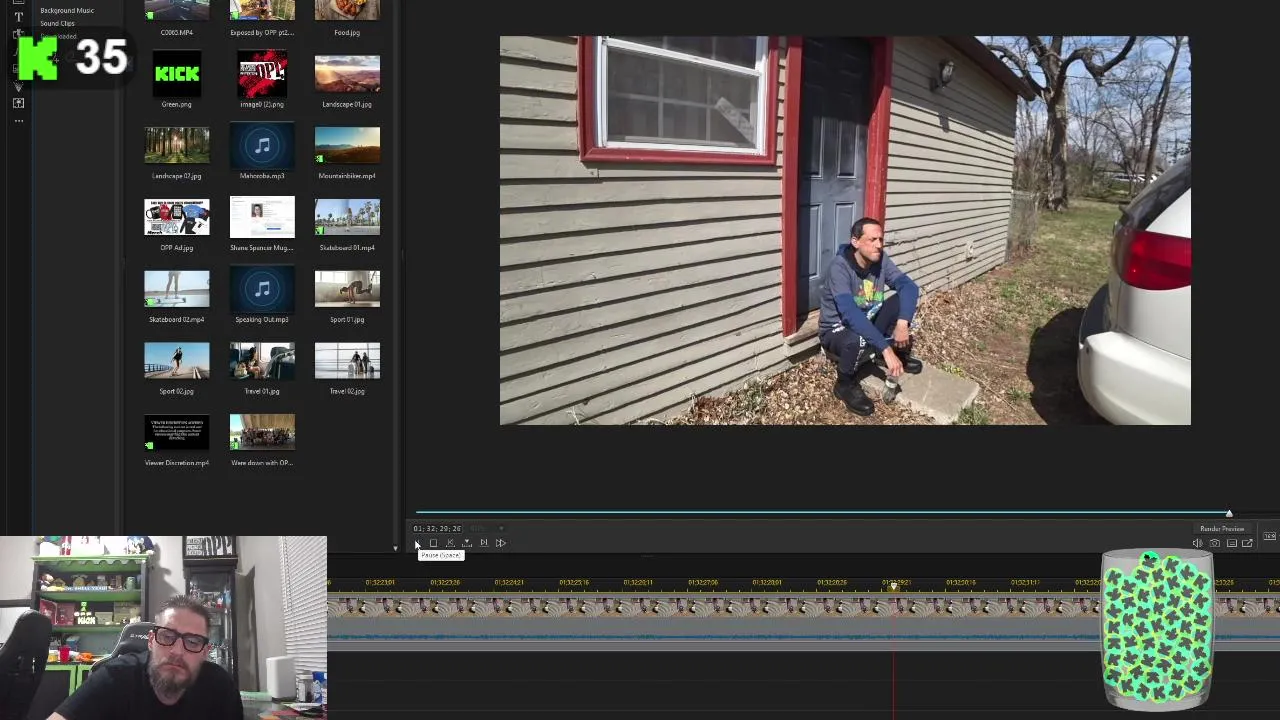Select the Green.png Kick logo thumbnail

pyautogui.click(x=177, y=74)
